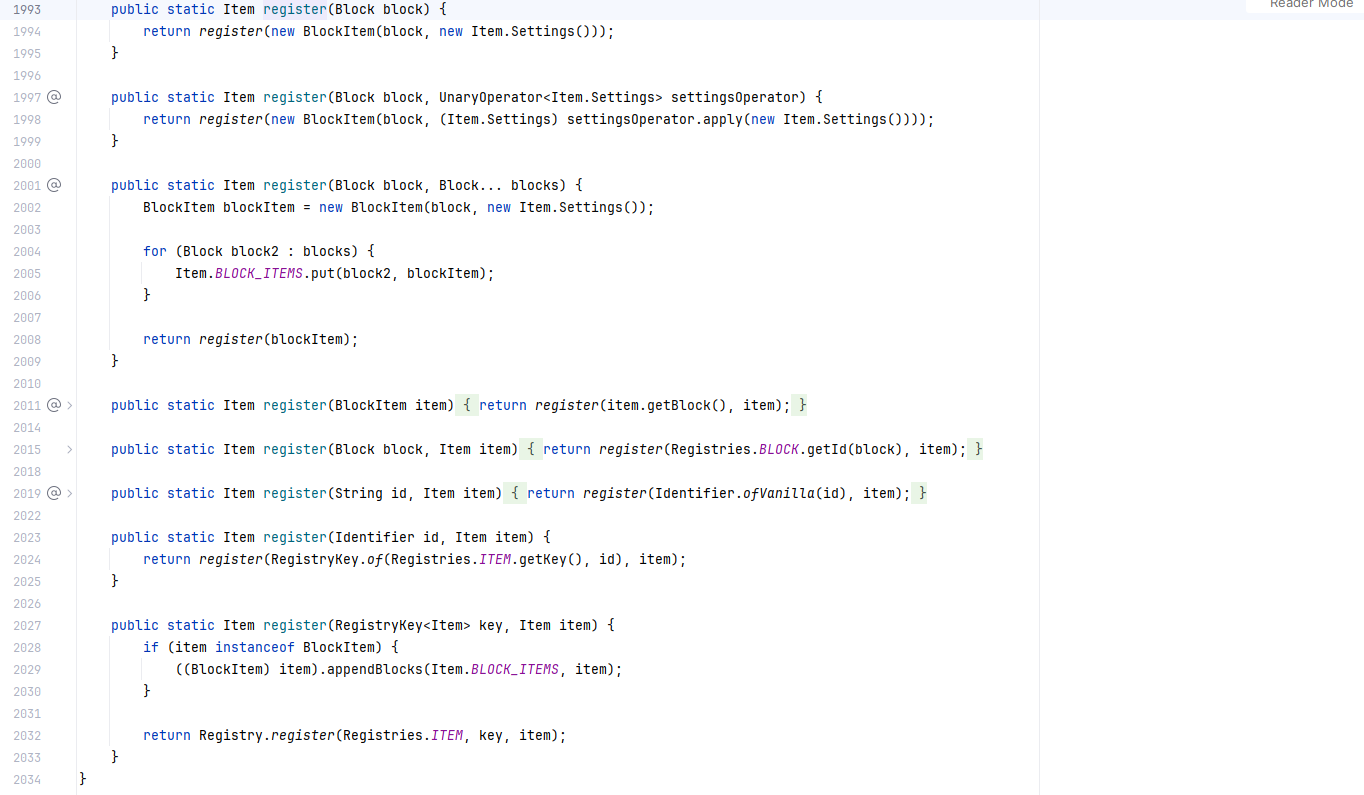Click line number 1993 in the gutter
Screen dimensions: 1364x795
[27, 9]
